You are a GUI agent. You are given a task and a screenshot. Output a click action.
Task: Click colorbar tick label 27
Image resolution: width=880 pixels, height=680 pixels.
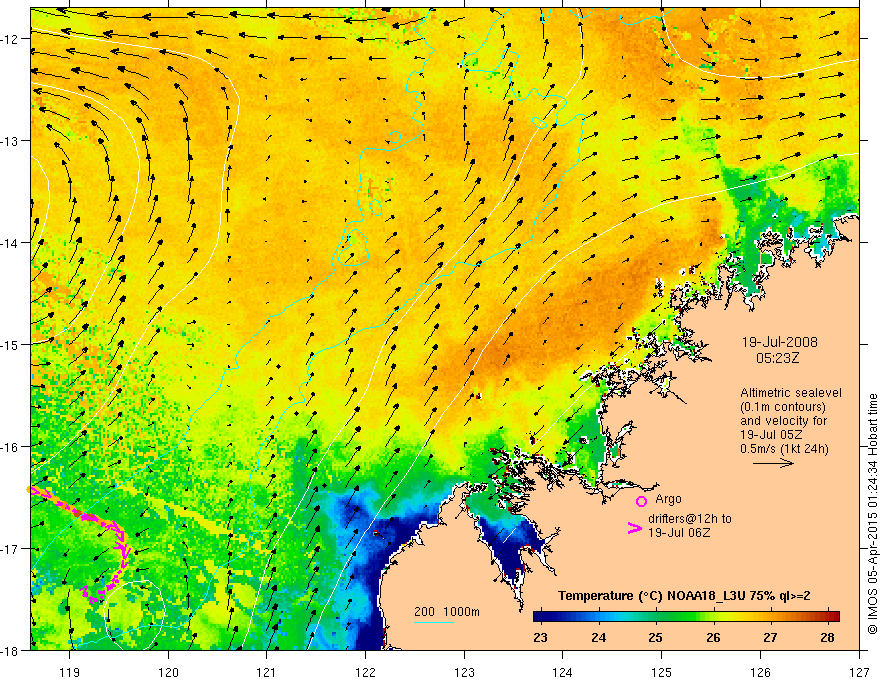[771, 637]
